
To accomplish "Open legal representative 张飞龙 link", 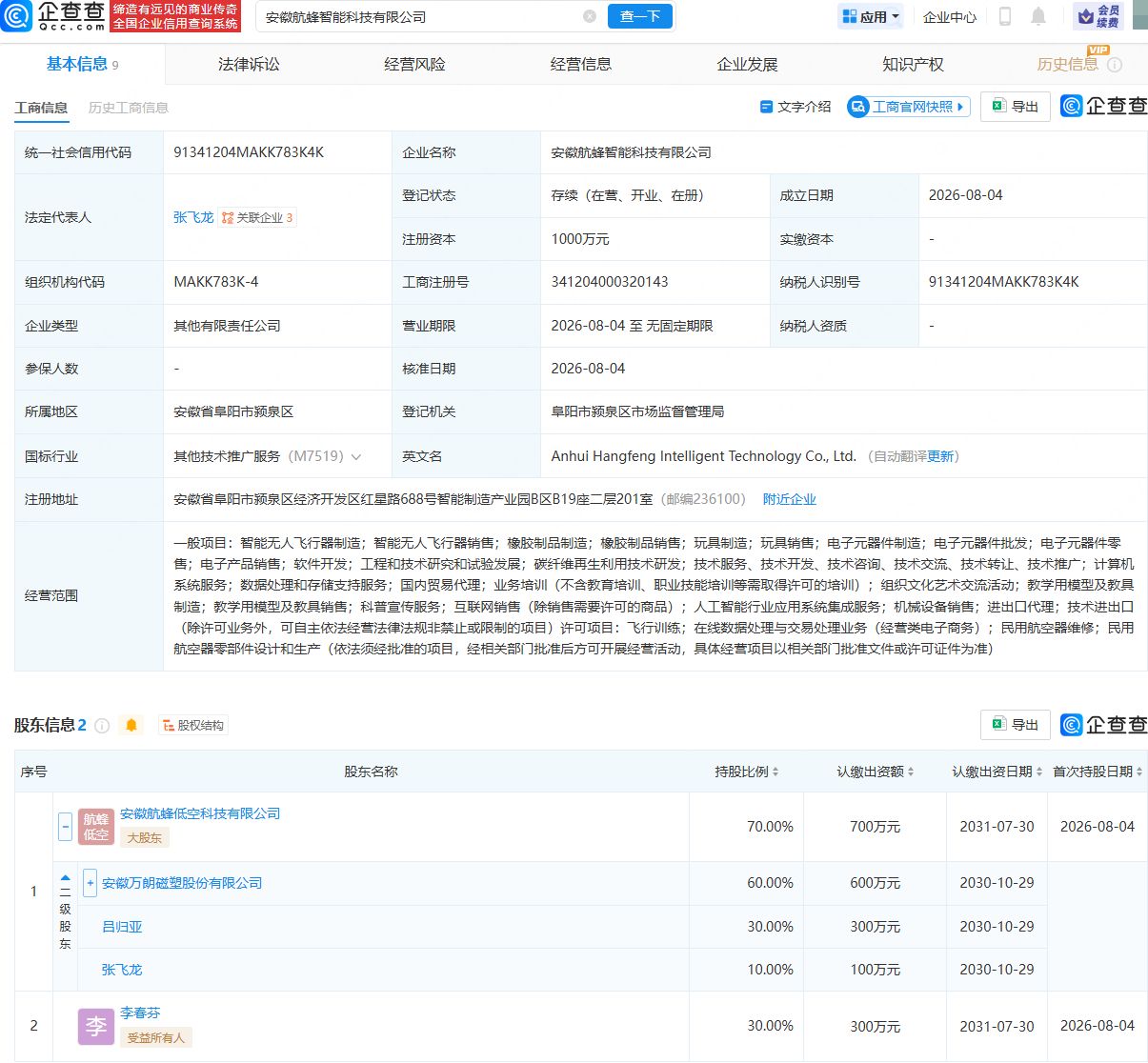I will (193, 217).
